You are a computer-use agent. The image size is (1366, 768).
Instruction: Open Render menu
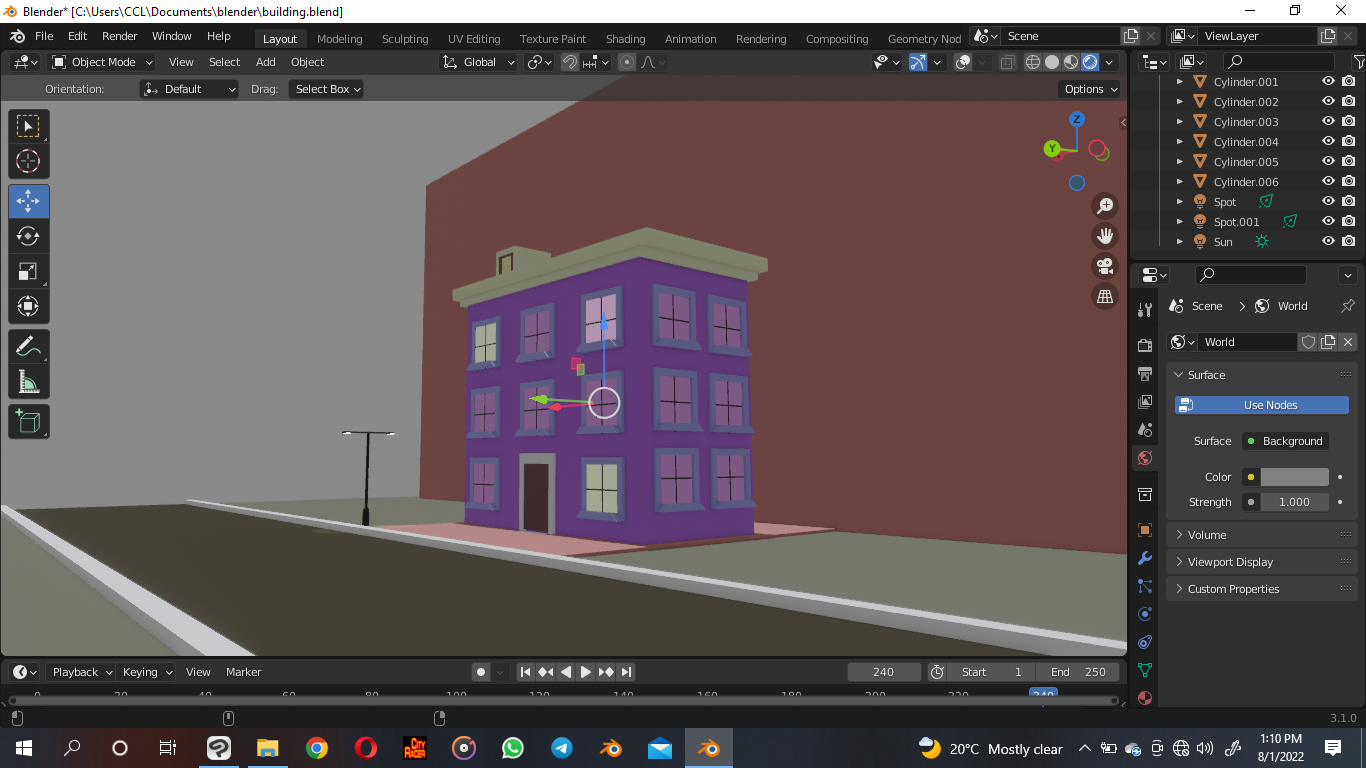coord(120,36)
